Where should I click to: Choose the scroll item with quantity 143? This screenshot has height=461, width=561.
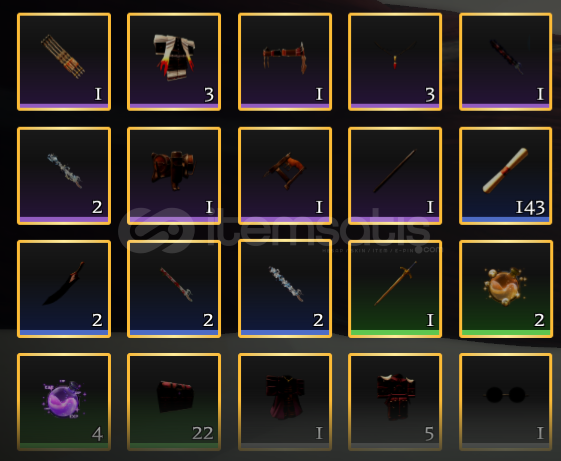[506, 176]
